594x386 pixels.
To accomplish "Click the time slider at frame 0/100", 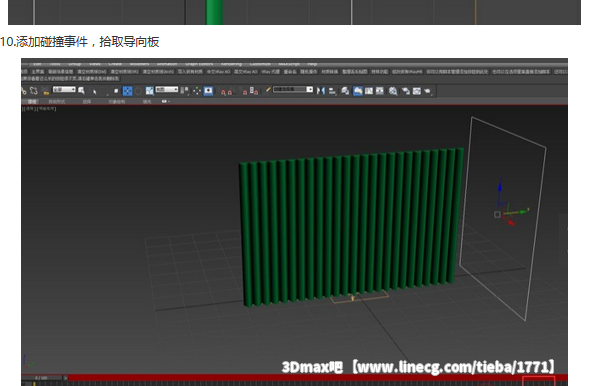I will [41, 378].
